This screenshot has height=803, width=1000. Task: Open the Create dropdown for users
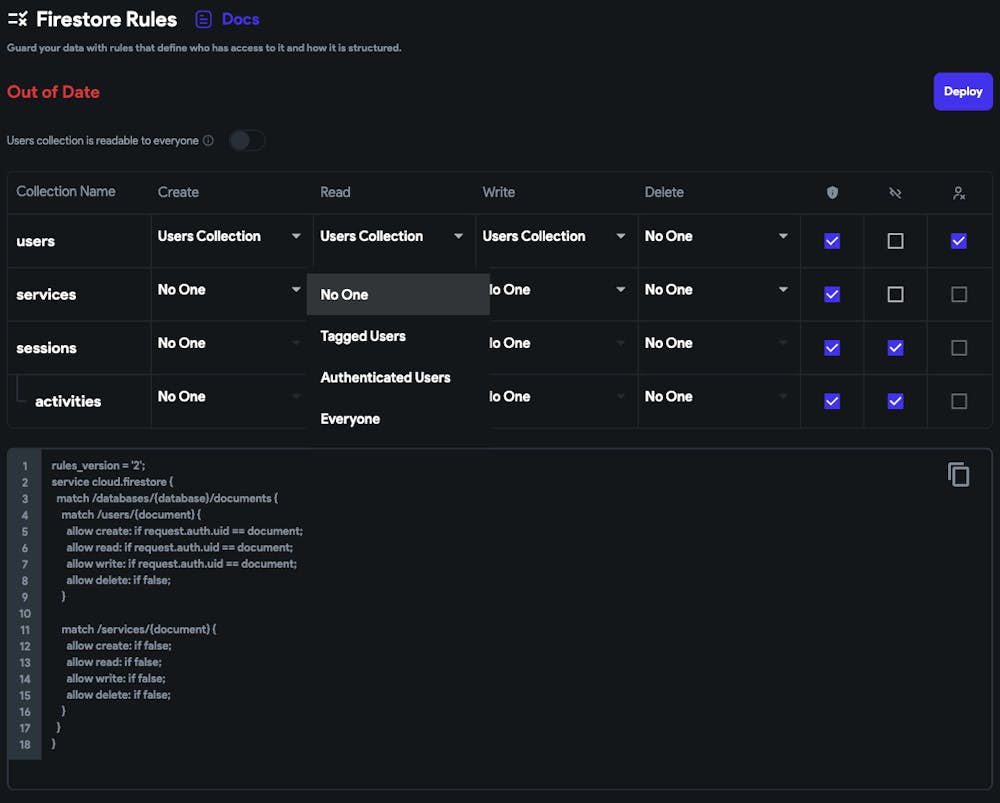click(x=229, y=237)
